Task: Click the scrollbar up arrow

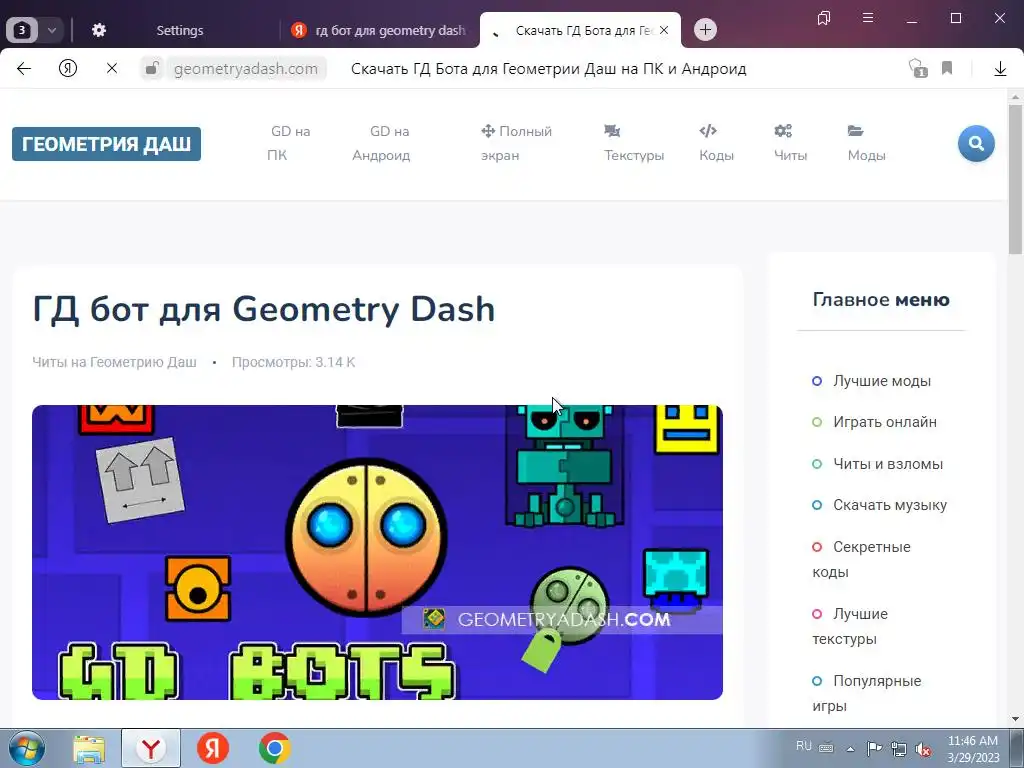Action: pos(1015,97)
